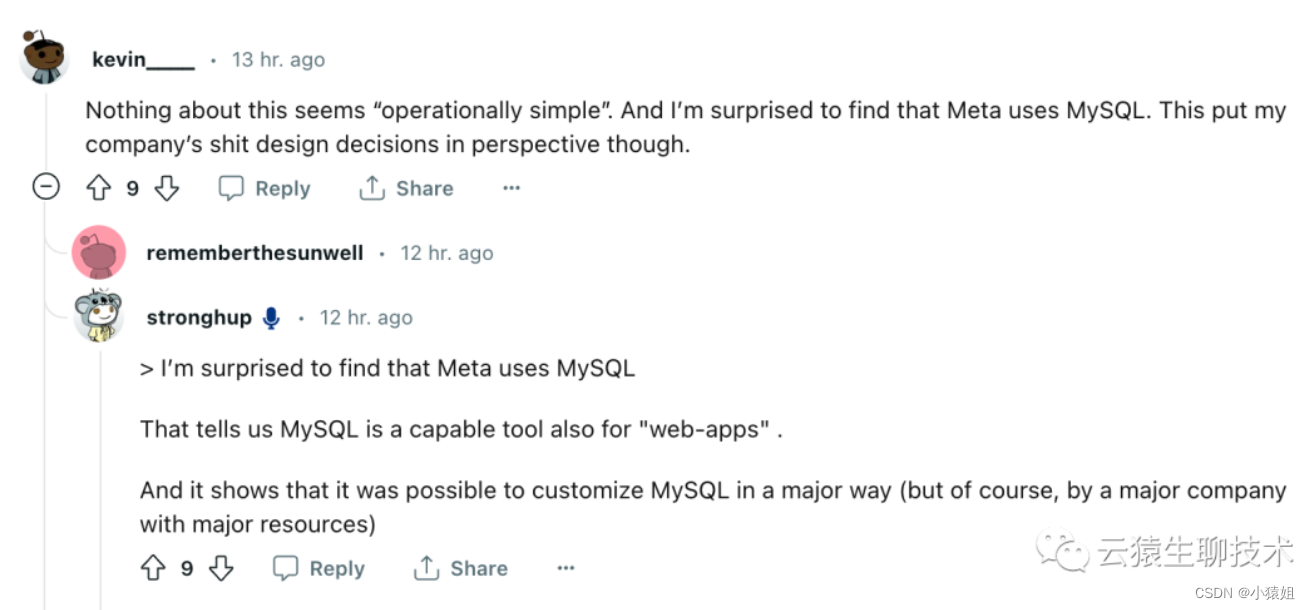This screenshot has width=1310, height=610.
Task: Open the overflow menu on stronghup's reply
Action: click(x=566, y=568)
